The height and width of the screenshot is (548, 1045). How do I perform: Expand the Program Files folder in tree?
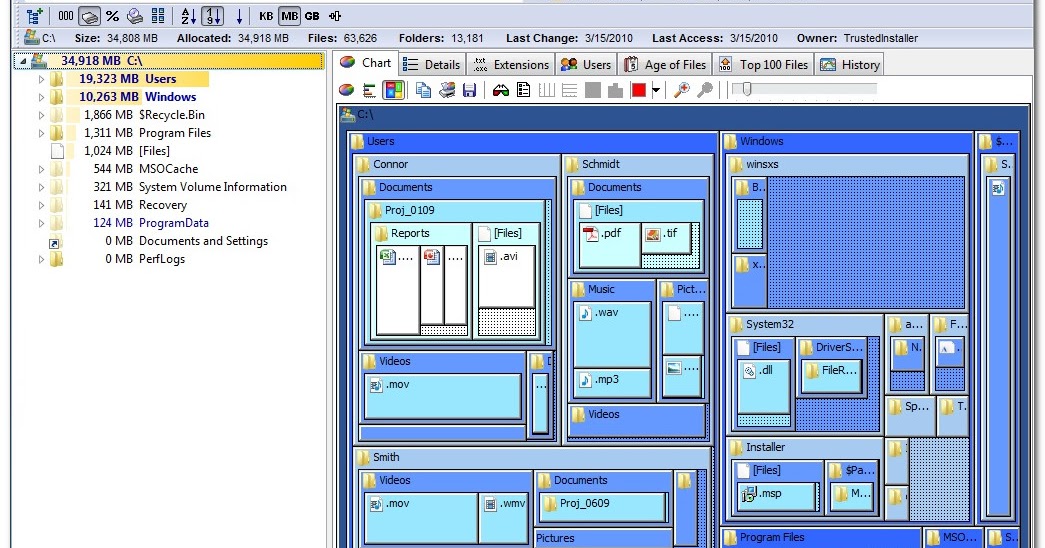pyautogui.click(x=41, y=133)
